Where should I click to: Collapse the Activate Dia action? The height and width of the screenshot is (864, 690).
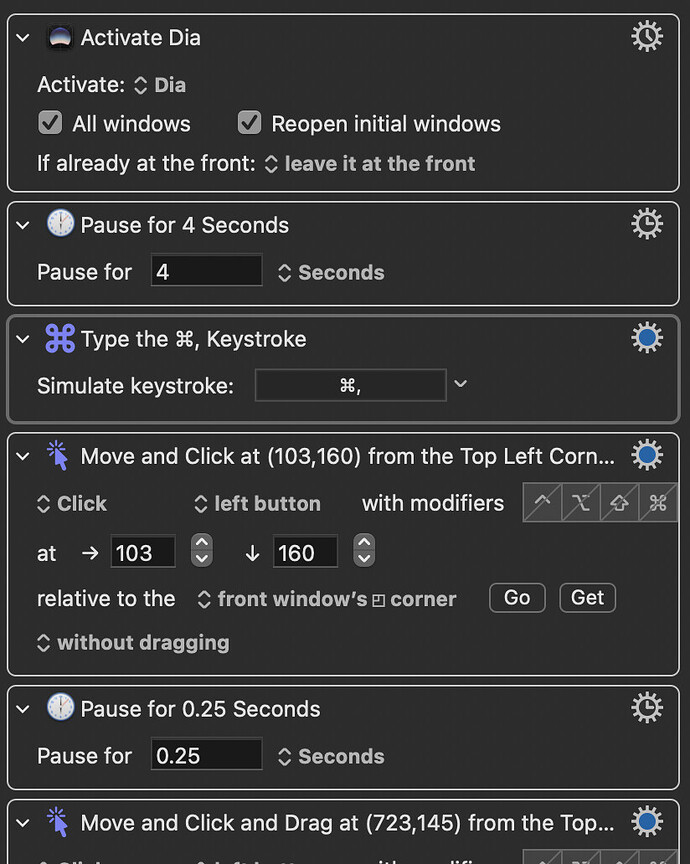click(x=23, y=38)
